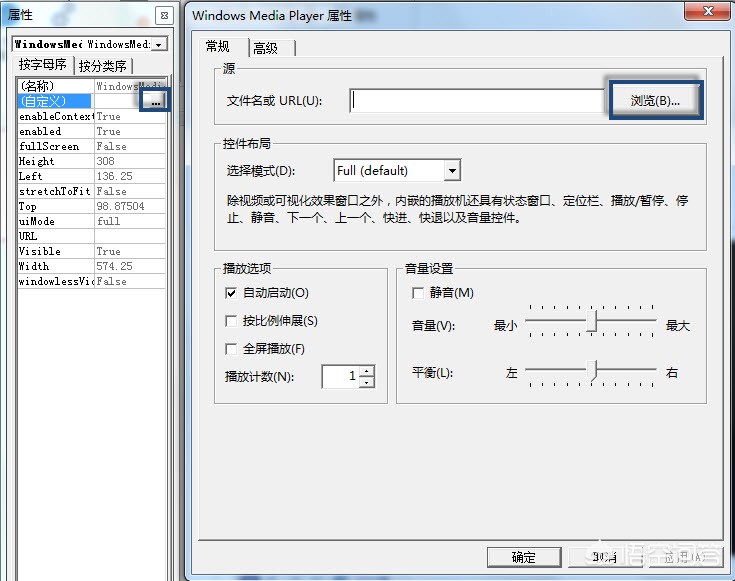The height and width of the screenshot is (581, 735).
Task: Toggle the 自动启动(O) checkbox
Action: [231, 293]
